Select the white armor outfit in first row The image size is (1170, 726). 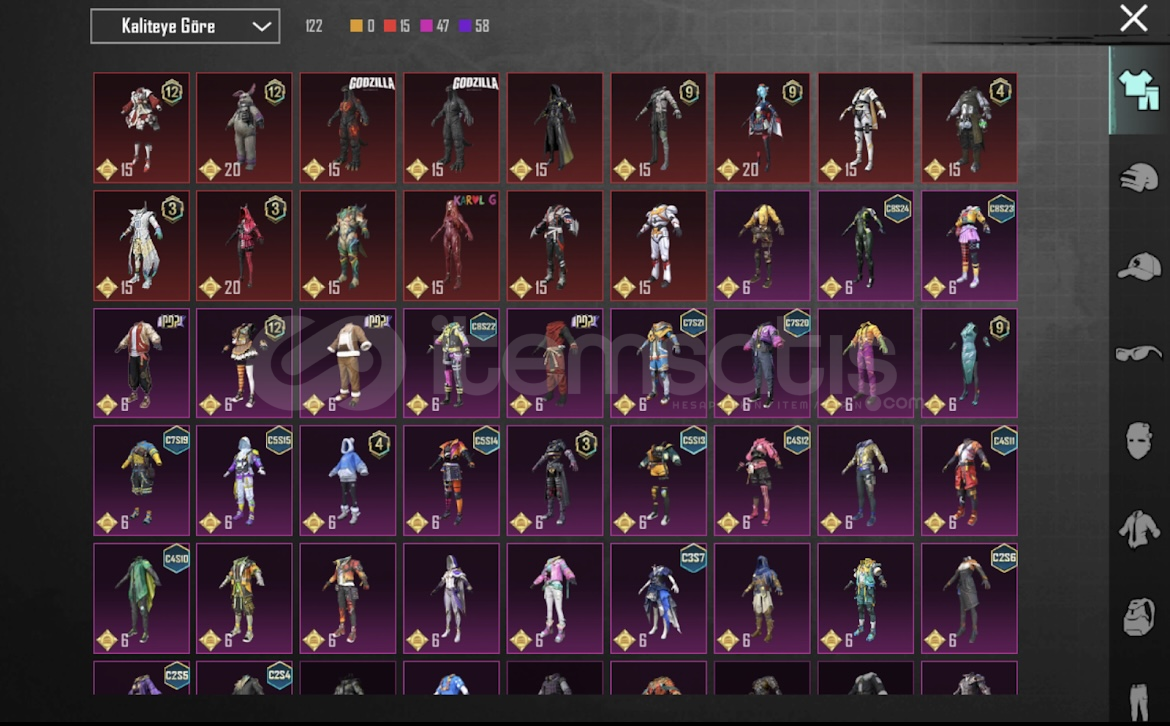pyautogui.click(x=866, y=128)
